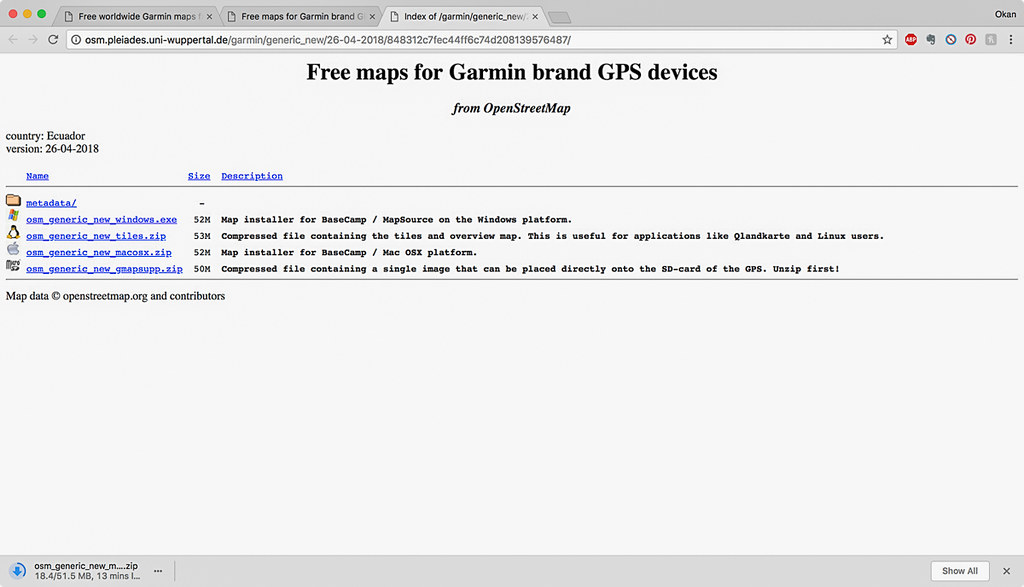Download osm_generic_new_windows.exe
The height and width of the screenshot is (587, 1024).
click(101, 219)
